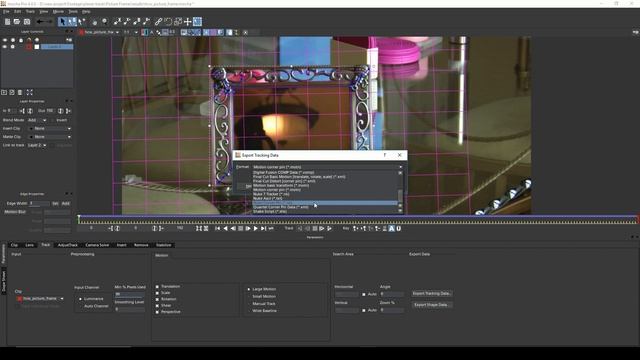Toggle the Vertical Auto checkbox

[364, 311]
